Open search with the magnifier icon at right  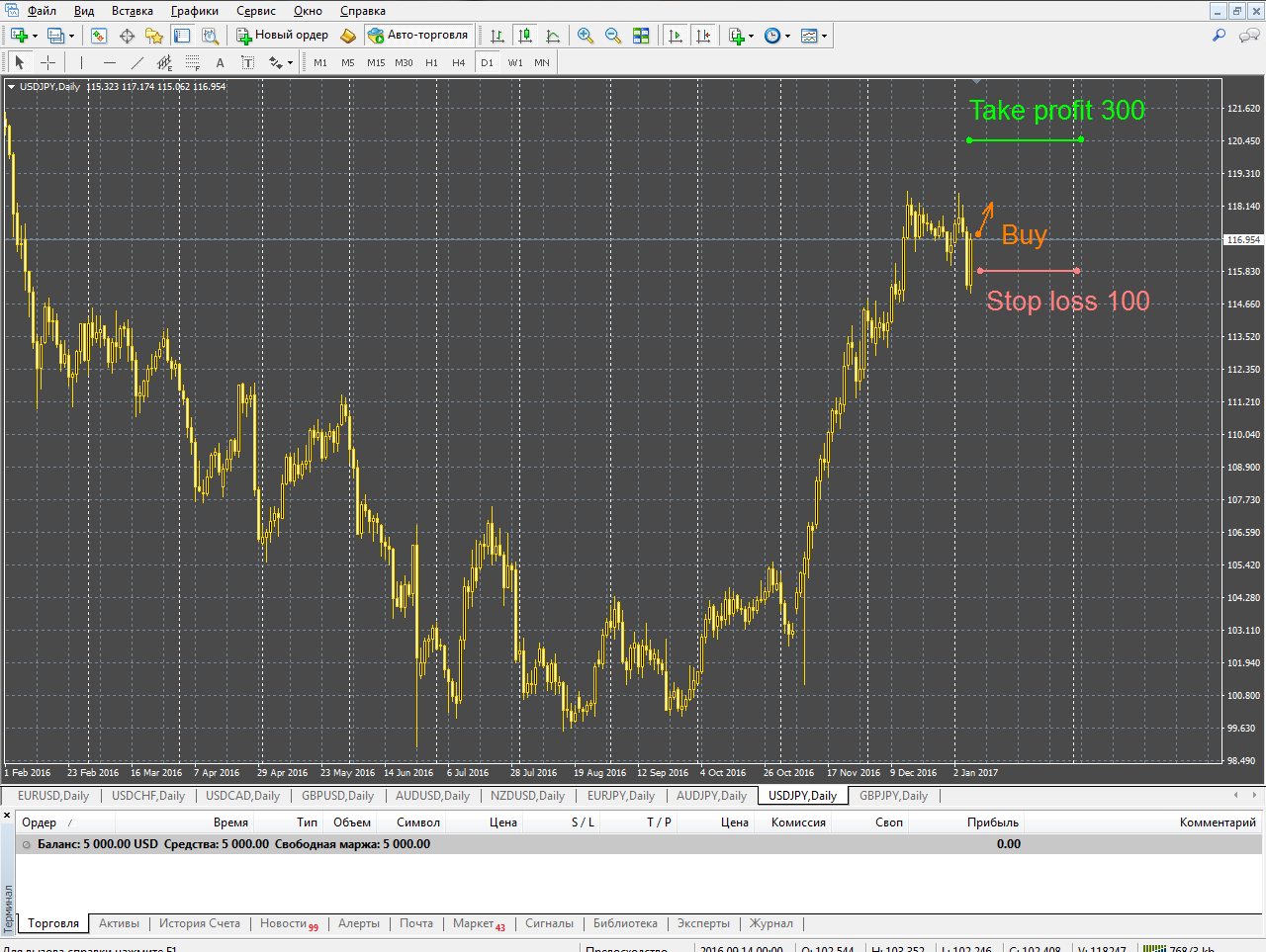pos(1219,36)
